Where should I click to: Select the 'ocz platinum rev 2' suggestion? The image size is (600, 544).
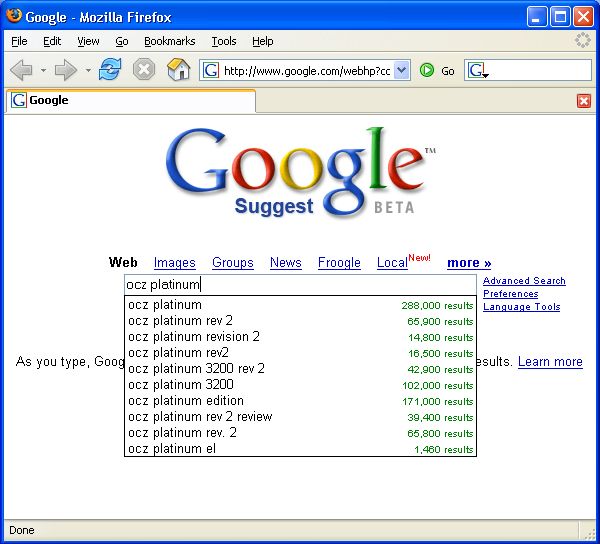tap(180, 321)
